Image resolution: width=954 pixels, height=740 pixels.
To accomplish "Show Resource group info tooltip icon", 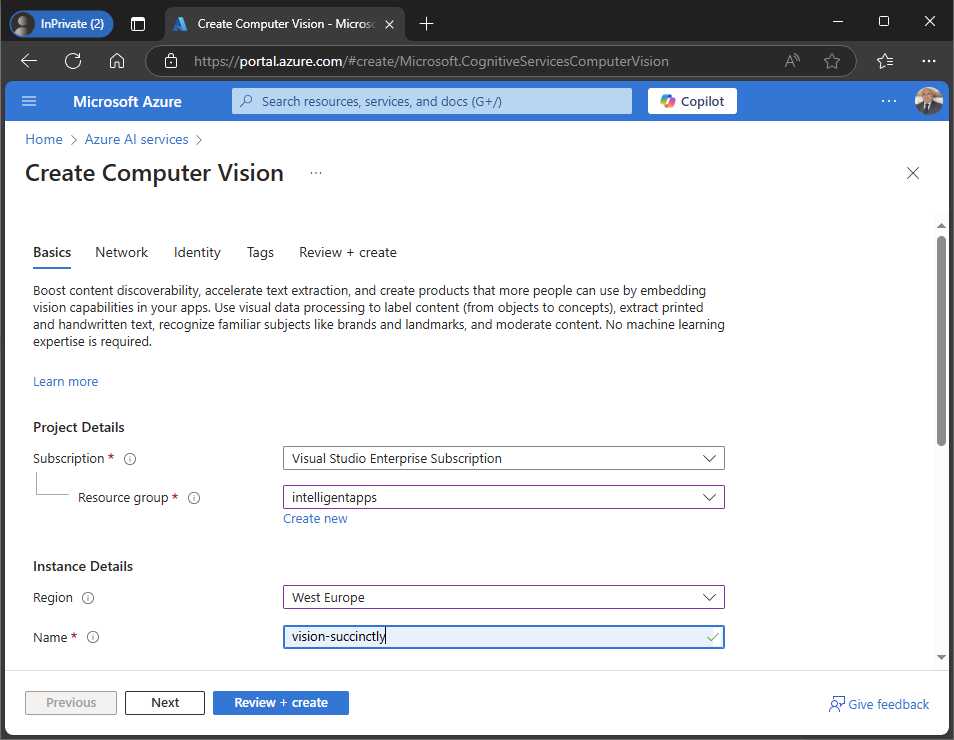I will (194, 498).
